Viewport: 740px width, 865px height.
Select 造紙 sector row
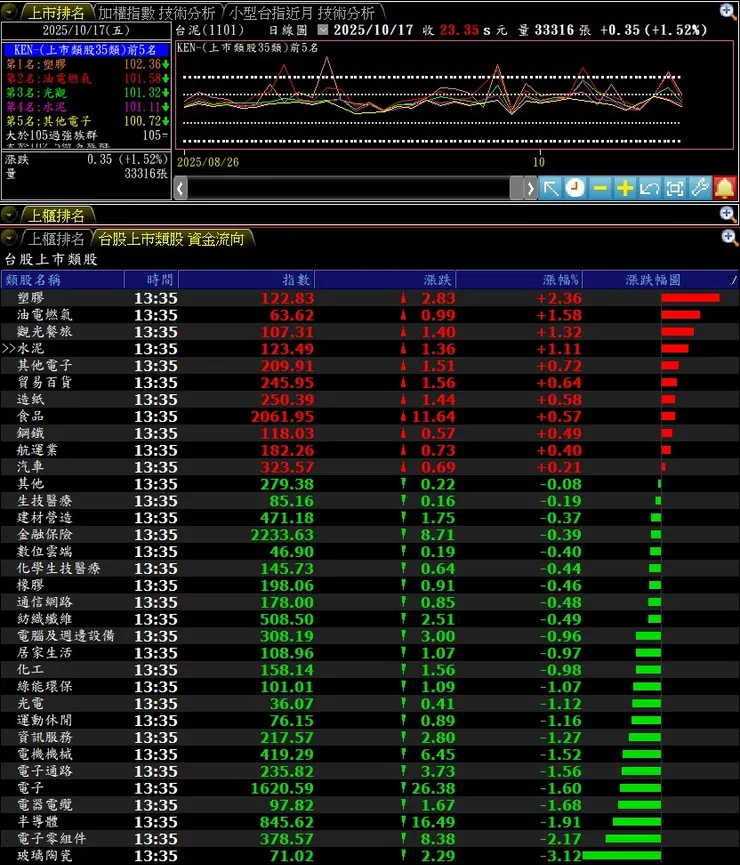370,399
